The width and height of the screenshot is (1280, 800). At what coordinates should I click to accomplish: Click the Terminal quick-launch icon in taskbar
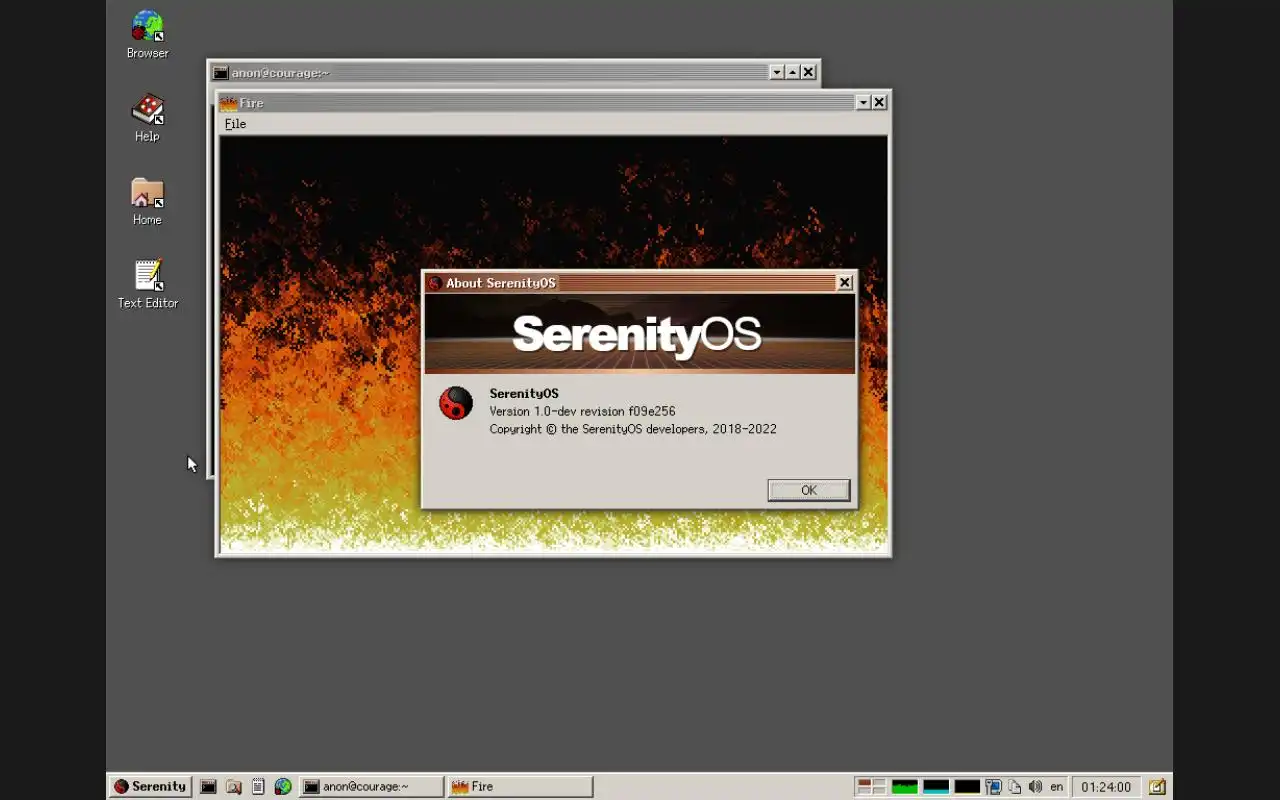pyautogui.click(x=208, y=787)
